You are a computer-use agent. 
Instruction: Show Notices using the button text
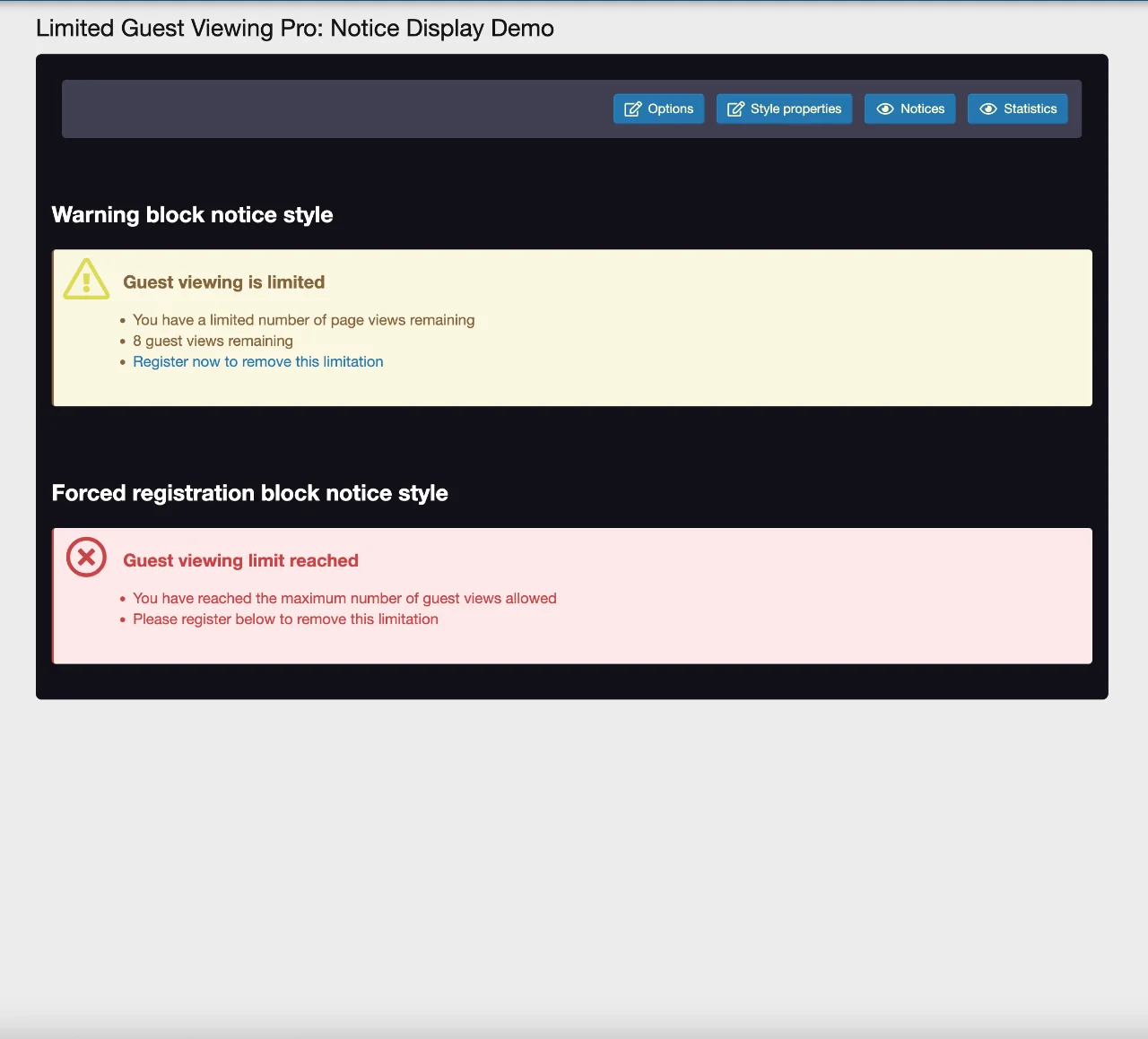click(x=922, y=109)
